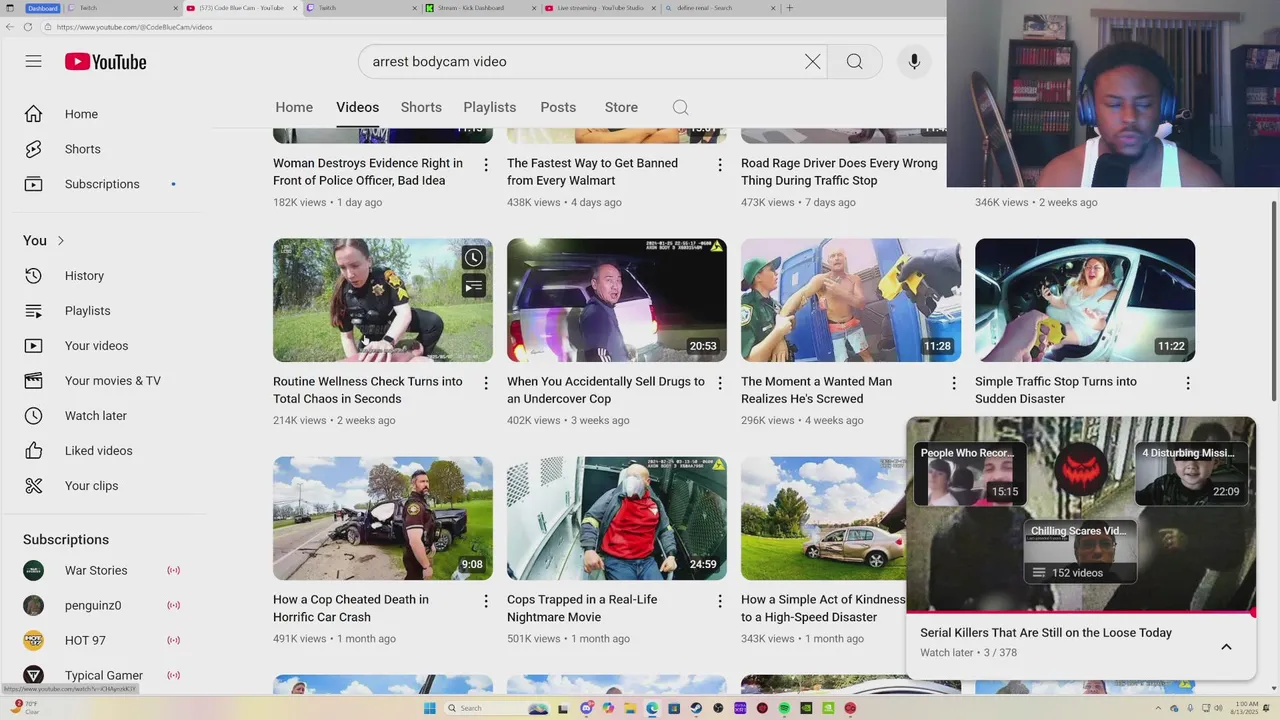Image resolution: width=1280 pixels, height=720 pixels.
Task: Open the YouTube hamburger guide menu
Action: tap(33, 61)
